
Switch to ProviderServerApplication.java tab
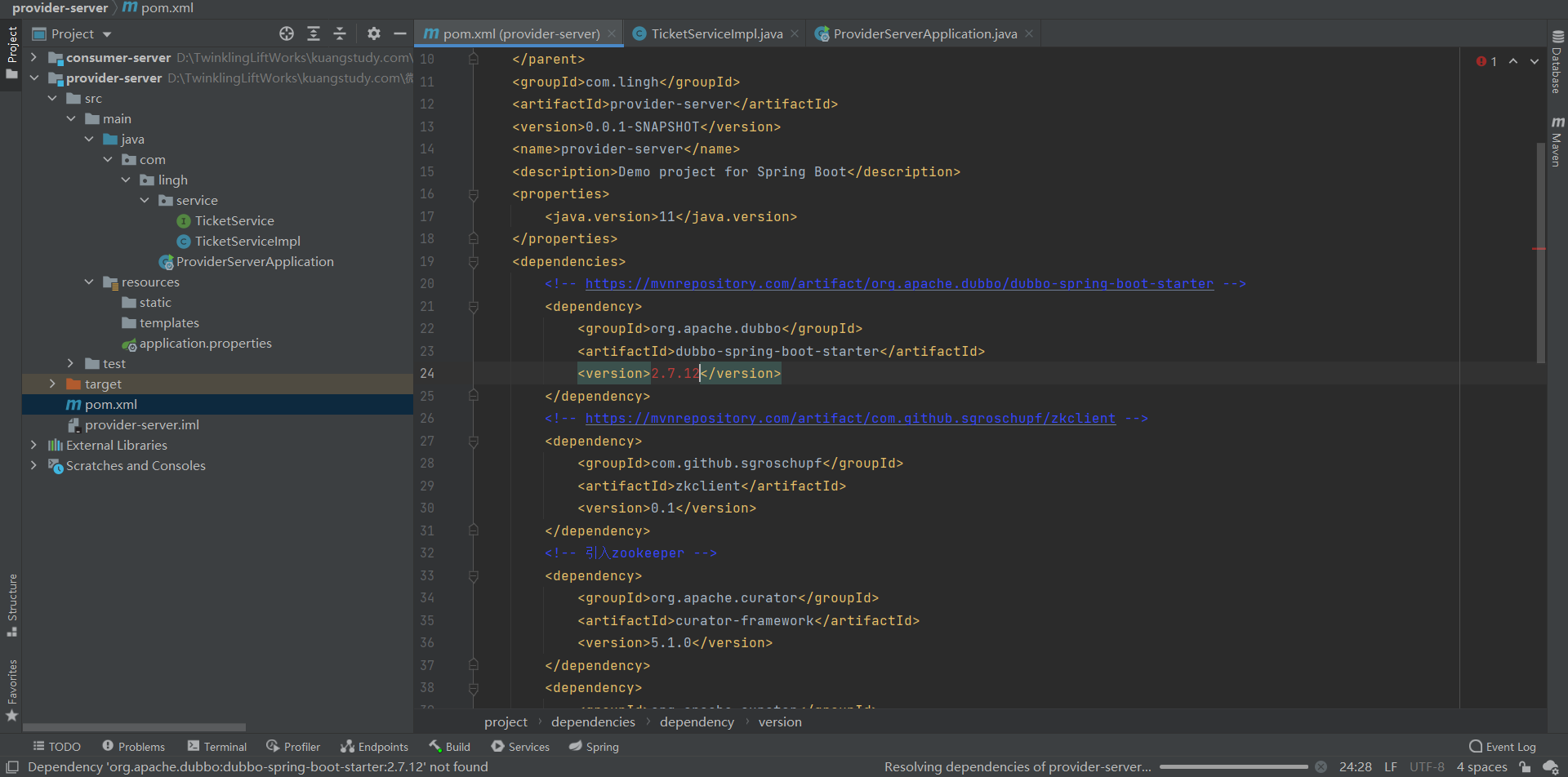924,33
